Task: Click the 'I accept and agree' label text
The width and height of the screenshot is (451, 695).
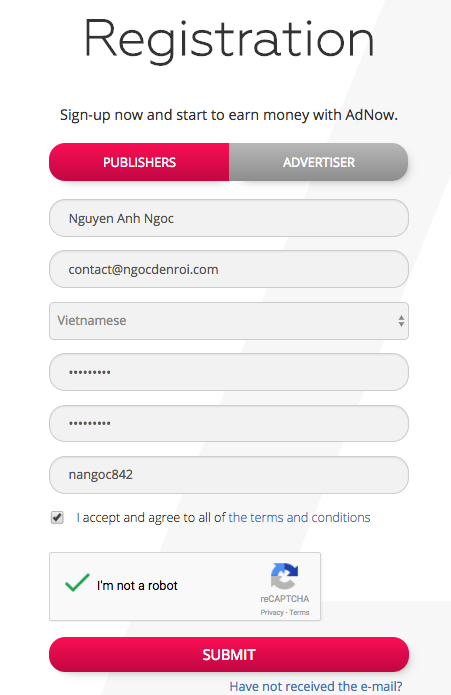Action: [x=151, y=517]
